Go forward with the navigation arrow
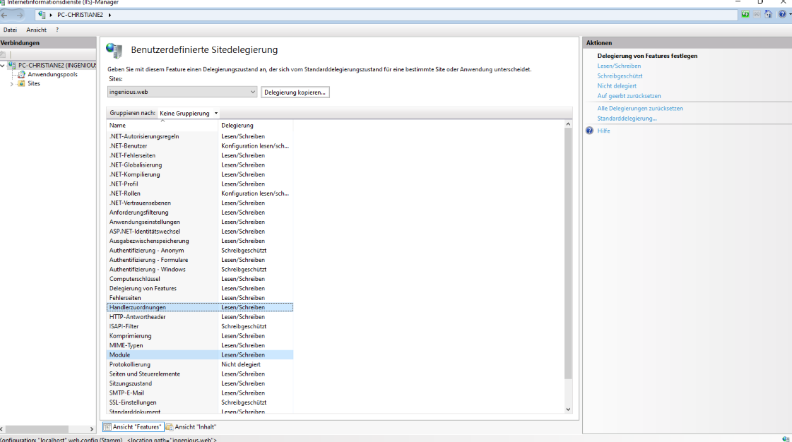This screenshot has height=442, width=792. 19,15
